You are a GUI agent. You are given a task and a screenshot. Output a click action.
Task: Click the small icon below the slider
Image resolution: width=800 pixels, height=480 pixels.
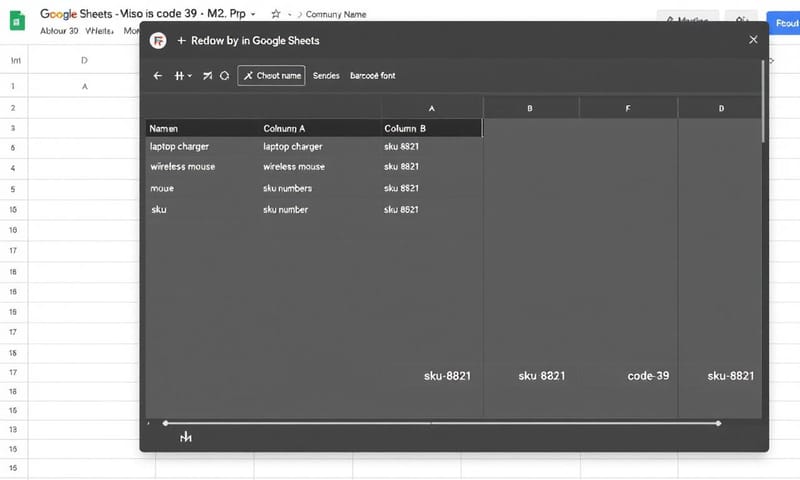tap(184, 437)
